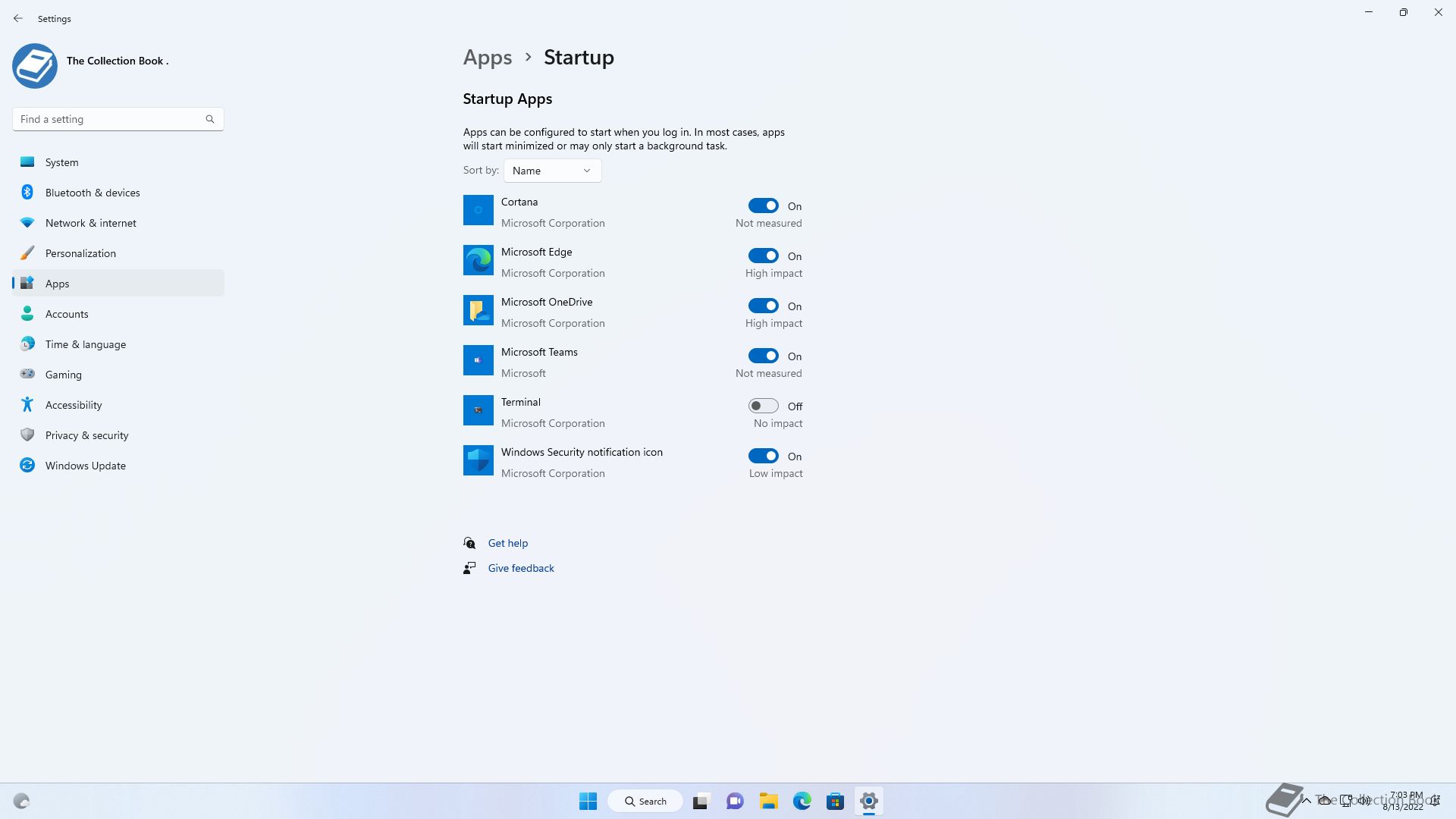Open the Chat icon on taskbar
Image resolution: width=1456 pixels, height=819 pixels.
pos(735,801)
